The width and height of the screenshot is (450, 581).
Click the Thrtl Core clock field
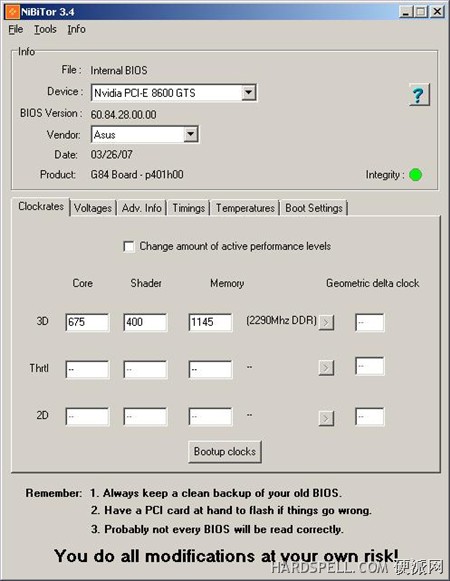tap(87, 369)
